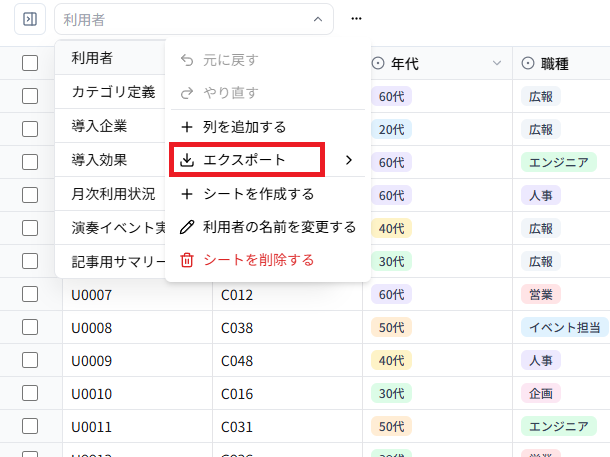Check the first data row checkbox
This screenshot has height=457, width=610.
coord(30,96)
